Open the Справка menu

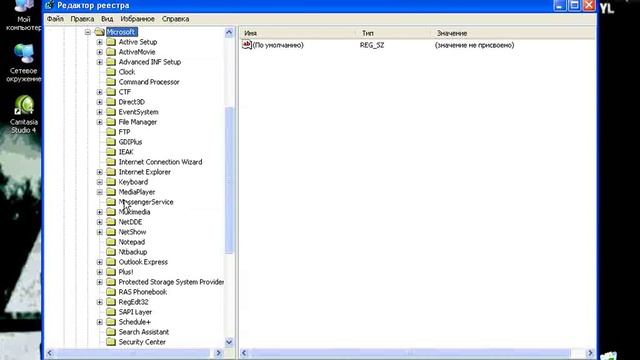[175, 19]
